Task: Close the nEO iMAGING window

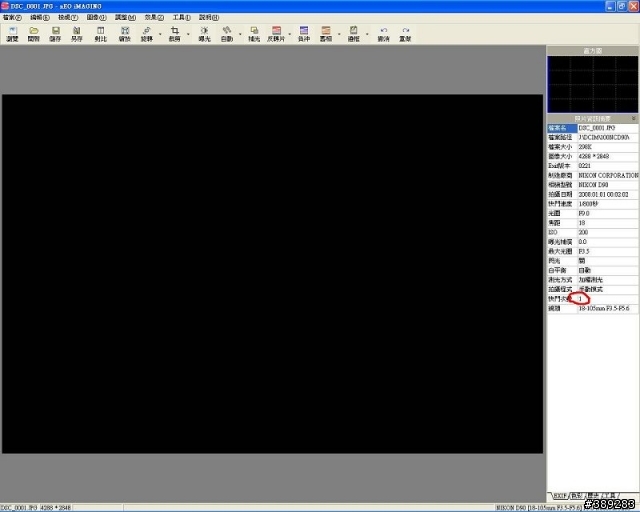Action: (633, 6)
